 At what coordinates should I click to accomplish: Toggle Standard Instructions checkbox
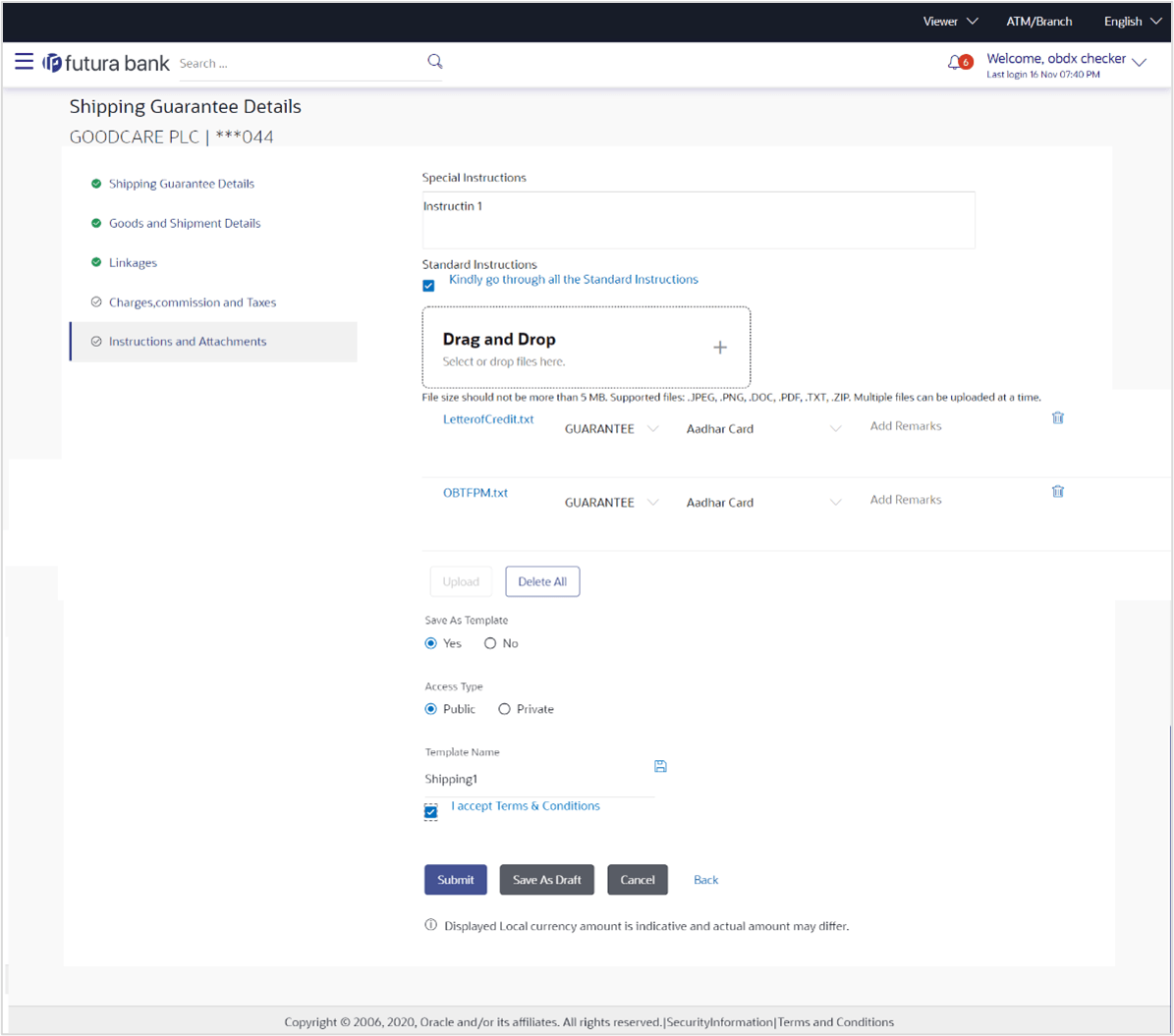(x=429, y=286)
